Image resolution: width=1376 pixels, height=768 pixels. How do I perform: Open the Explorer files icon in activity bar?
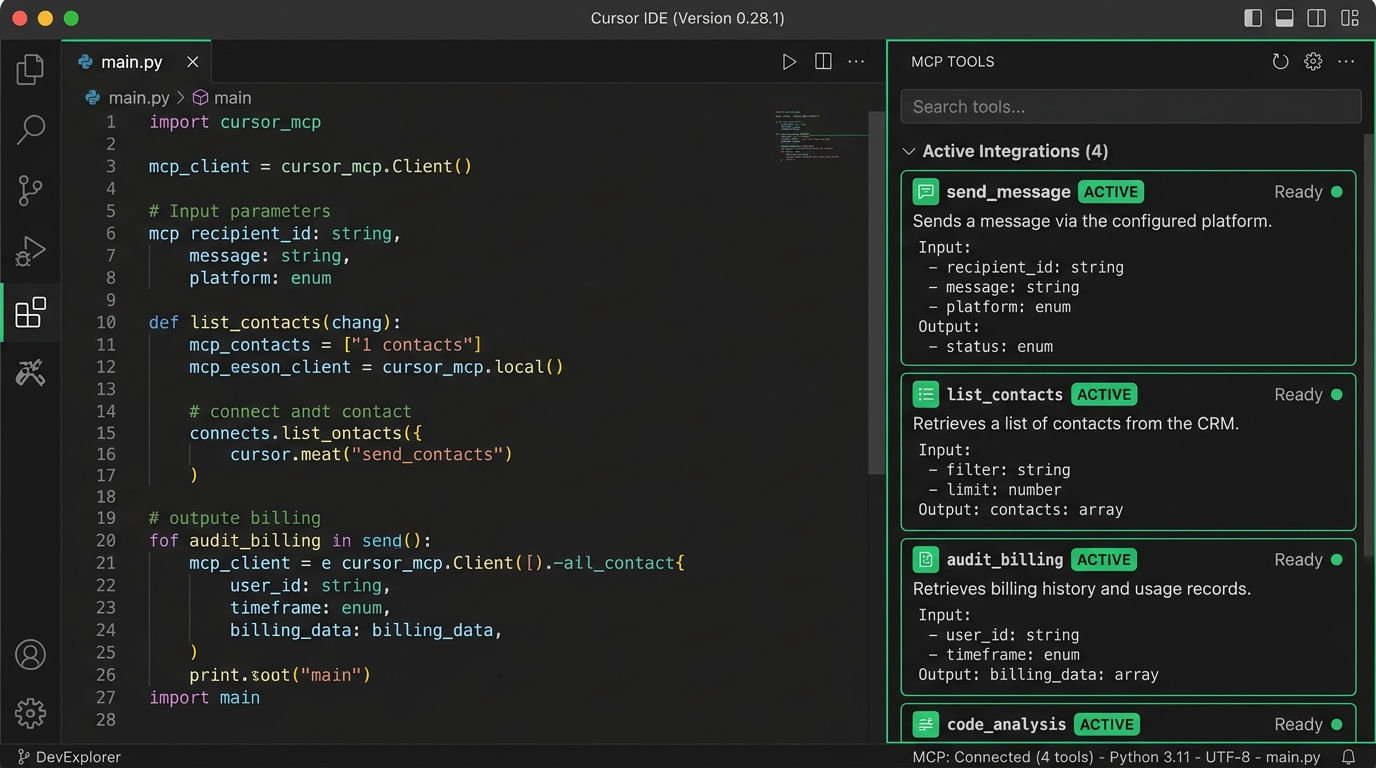30,69
